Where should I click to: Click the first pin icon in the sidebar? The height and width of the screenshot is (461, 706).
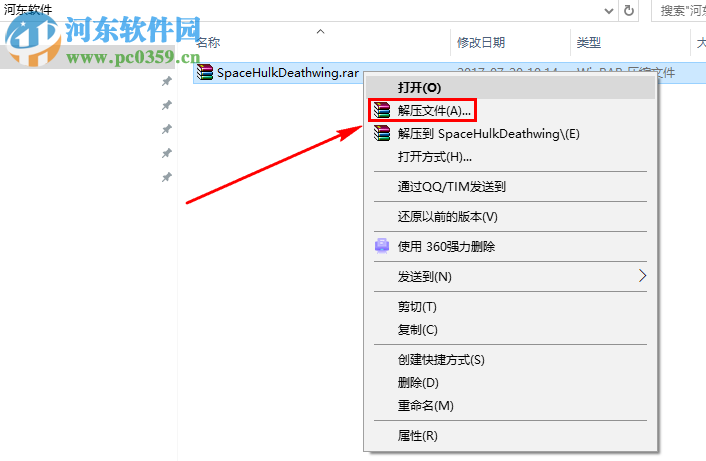pyautogui.click(x=167, y=81)
